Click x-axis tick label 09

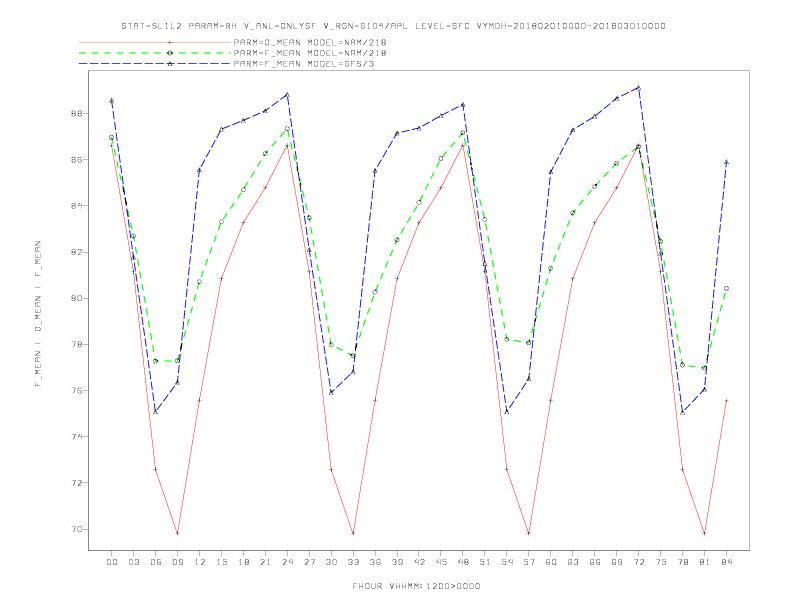(x=177, y=562)
